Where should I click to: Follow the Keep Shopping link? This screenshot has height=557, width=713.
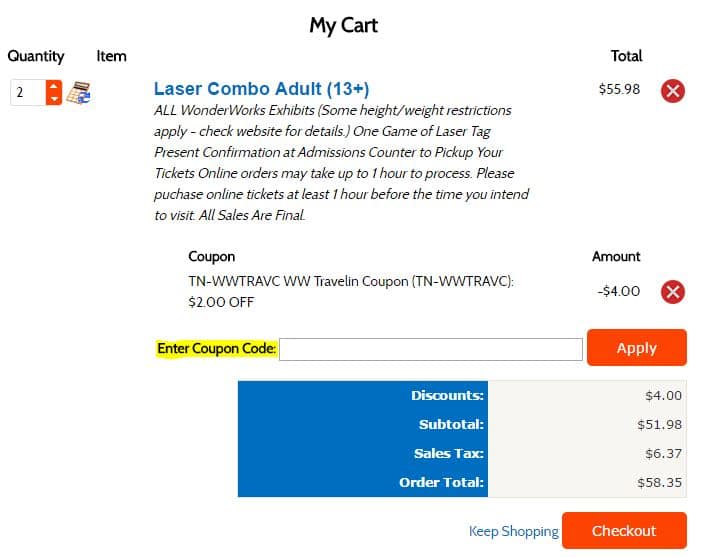tap(513, 531)
